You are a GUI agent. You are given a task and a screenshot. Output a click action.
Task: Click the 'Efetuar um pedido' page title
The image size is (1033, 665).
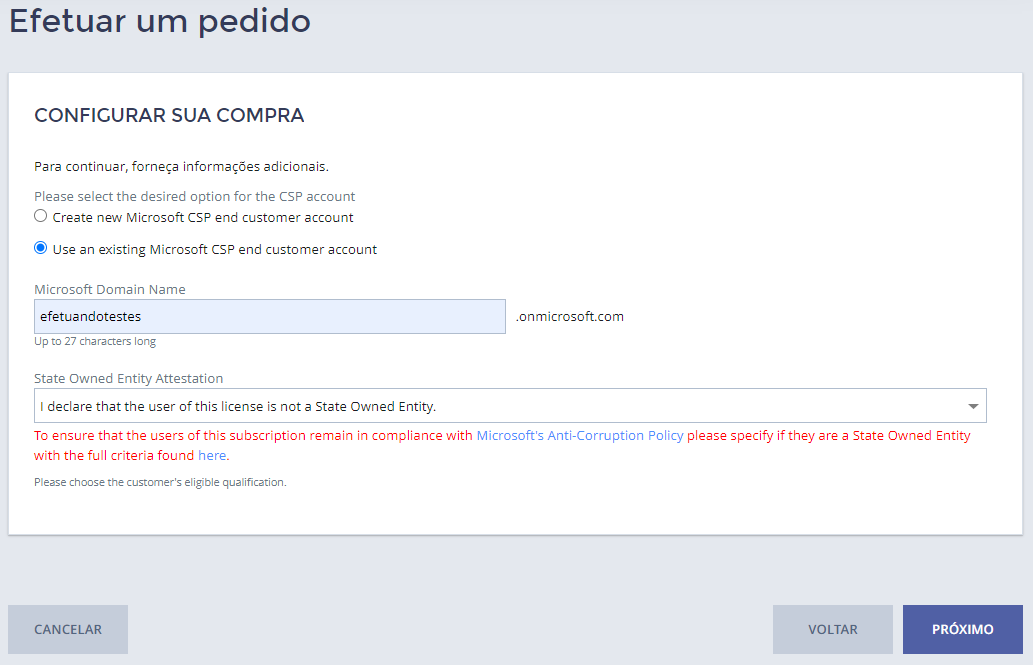pos(160,21)
